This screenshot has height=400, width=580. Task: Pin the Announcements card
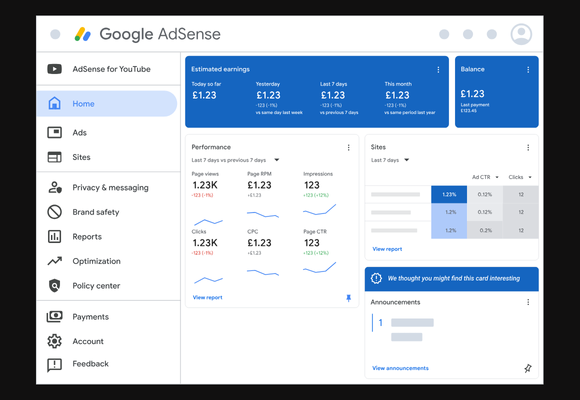(528, 368)
